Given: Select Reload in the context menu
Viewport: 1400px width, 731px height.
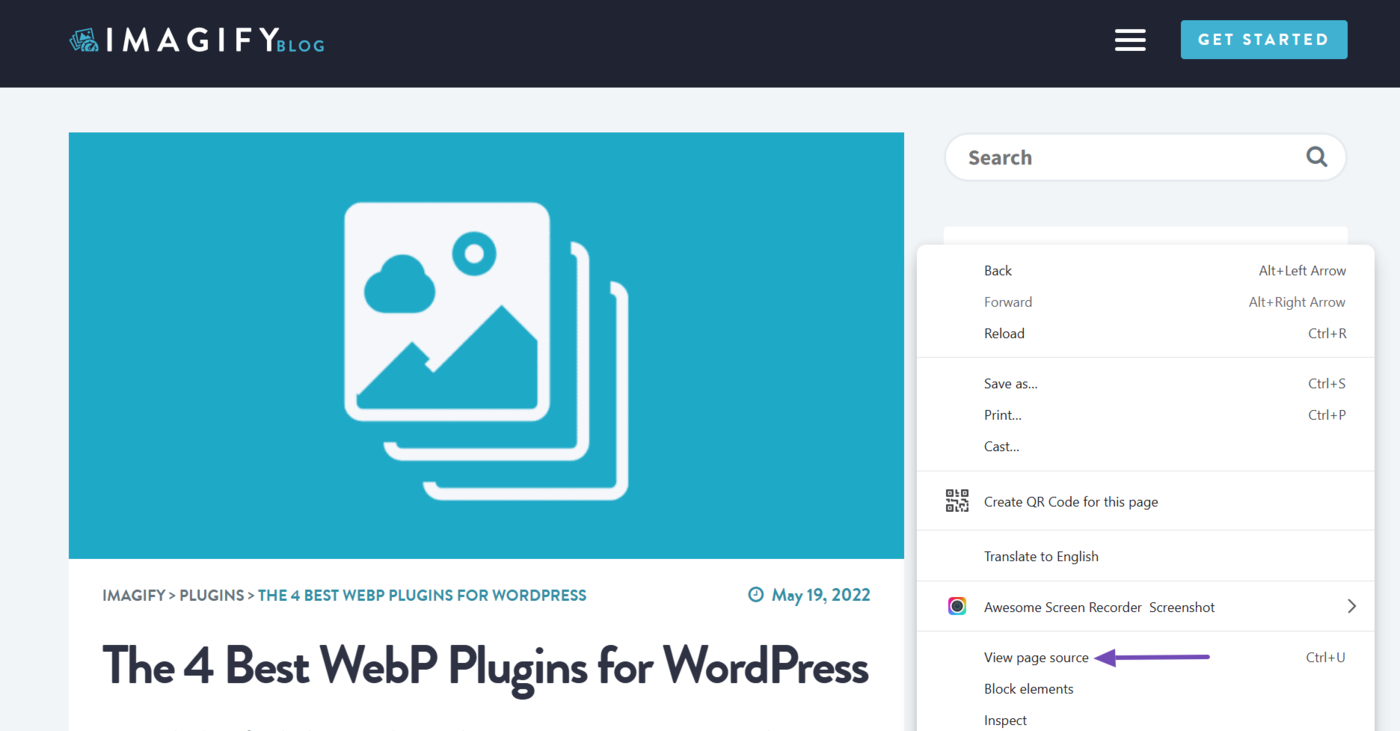Looking at the screenshot, I should [x=1004, y=334].
